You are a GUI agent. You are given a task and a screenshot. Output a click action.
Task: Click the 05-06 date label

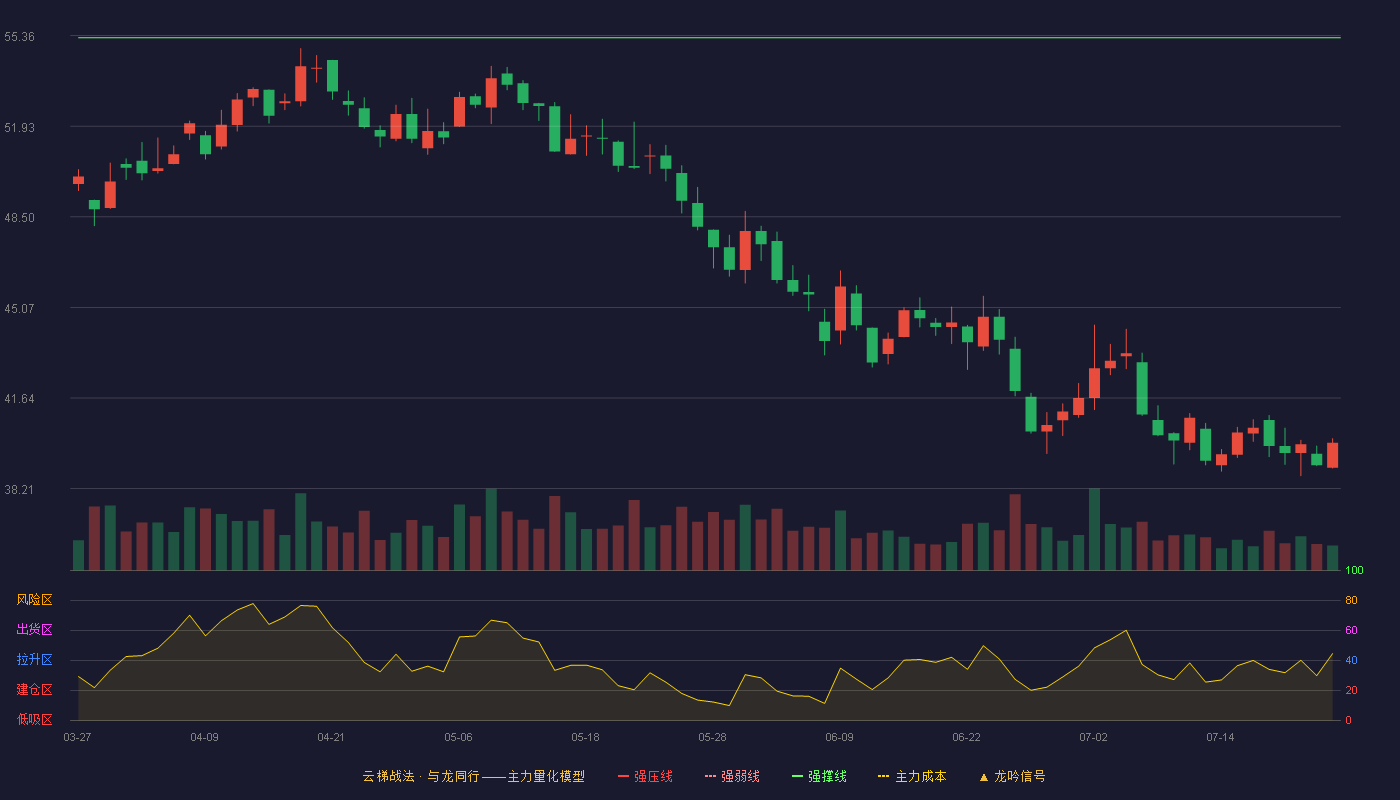(458, 737)
